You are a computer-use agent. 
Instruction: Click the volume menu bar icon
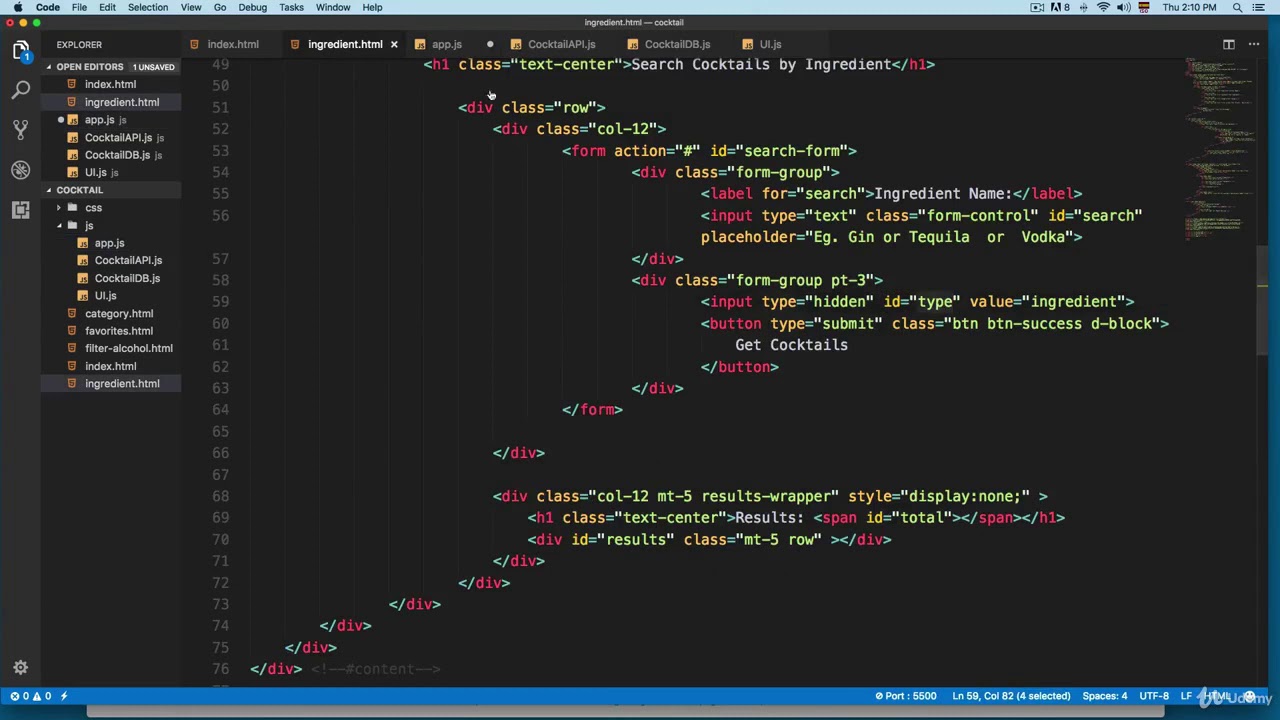coord(1125,7)
